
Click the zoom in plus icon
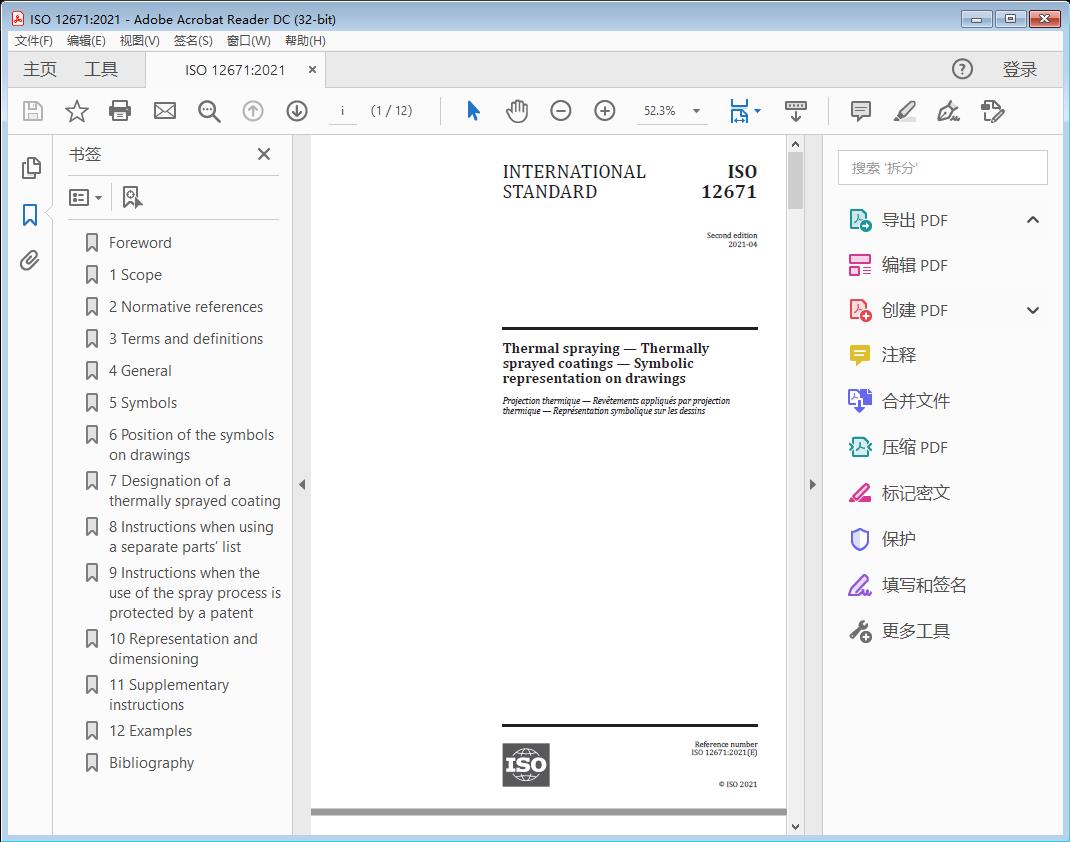tap(605, 111)
